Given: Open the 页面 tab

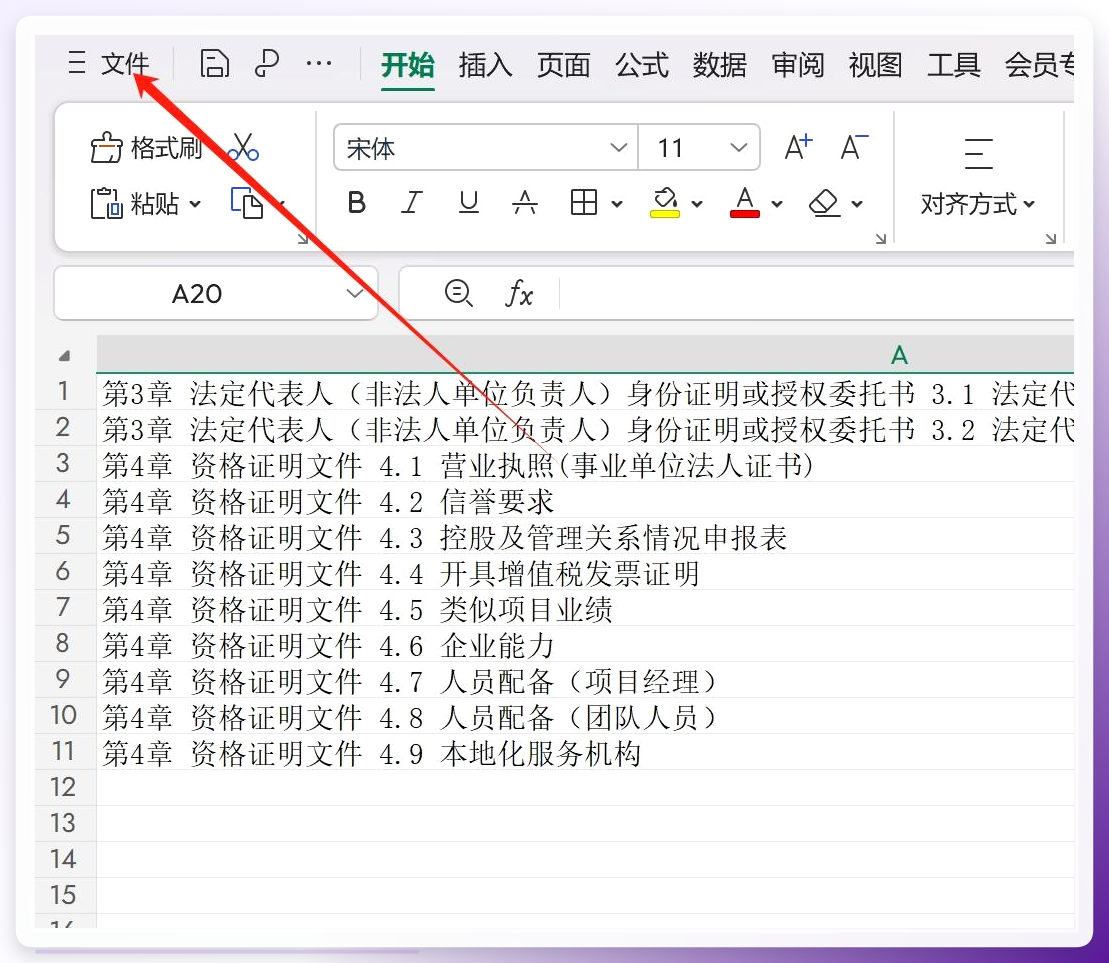Looking at the screenshot, I should [x=563, y=65].
